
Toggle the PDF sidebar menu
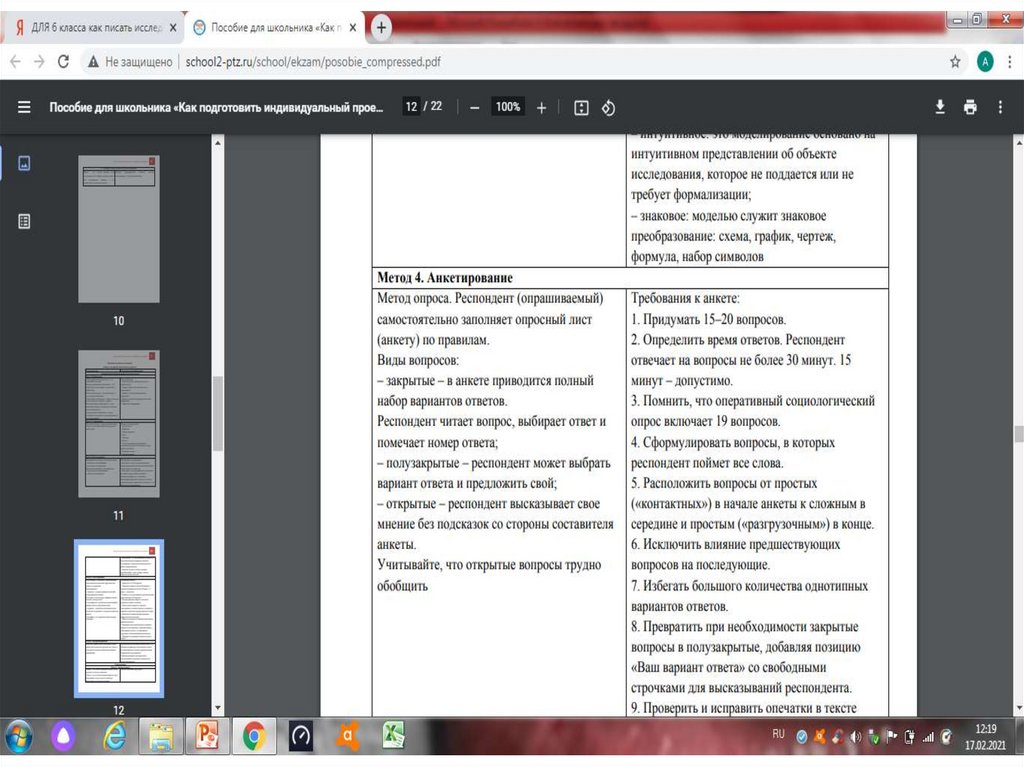coord(24,107)
